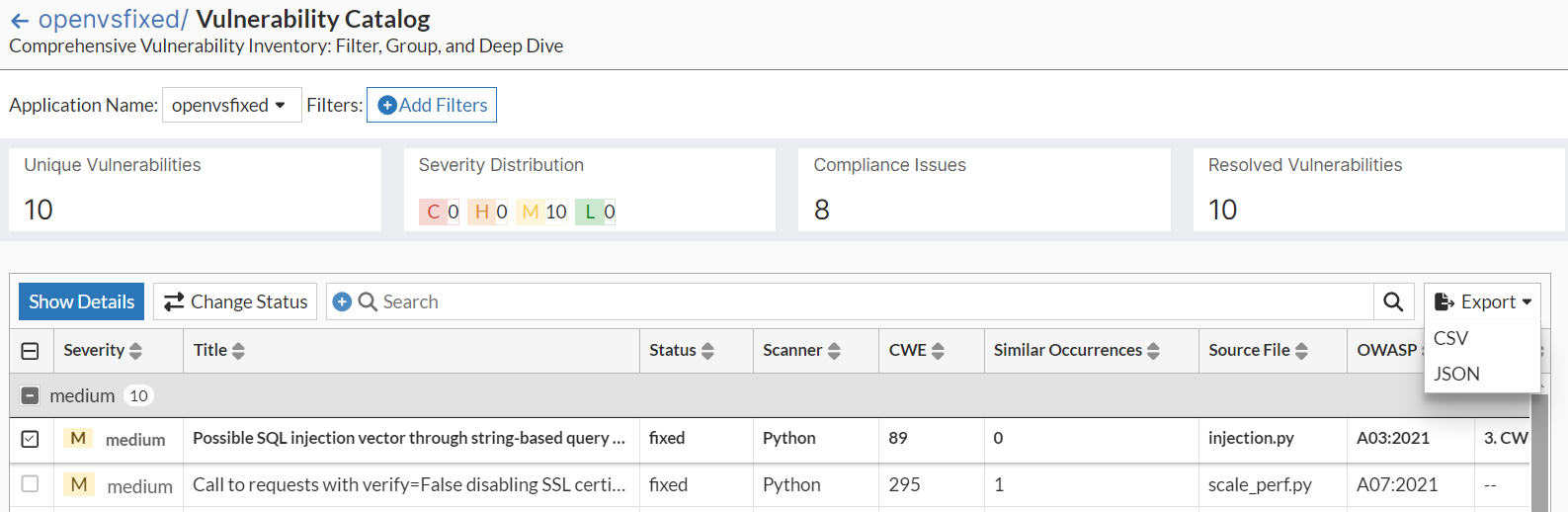Click the magnifier search button icon
The image size is (1568, 512).
click(x=1393, y=302)
